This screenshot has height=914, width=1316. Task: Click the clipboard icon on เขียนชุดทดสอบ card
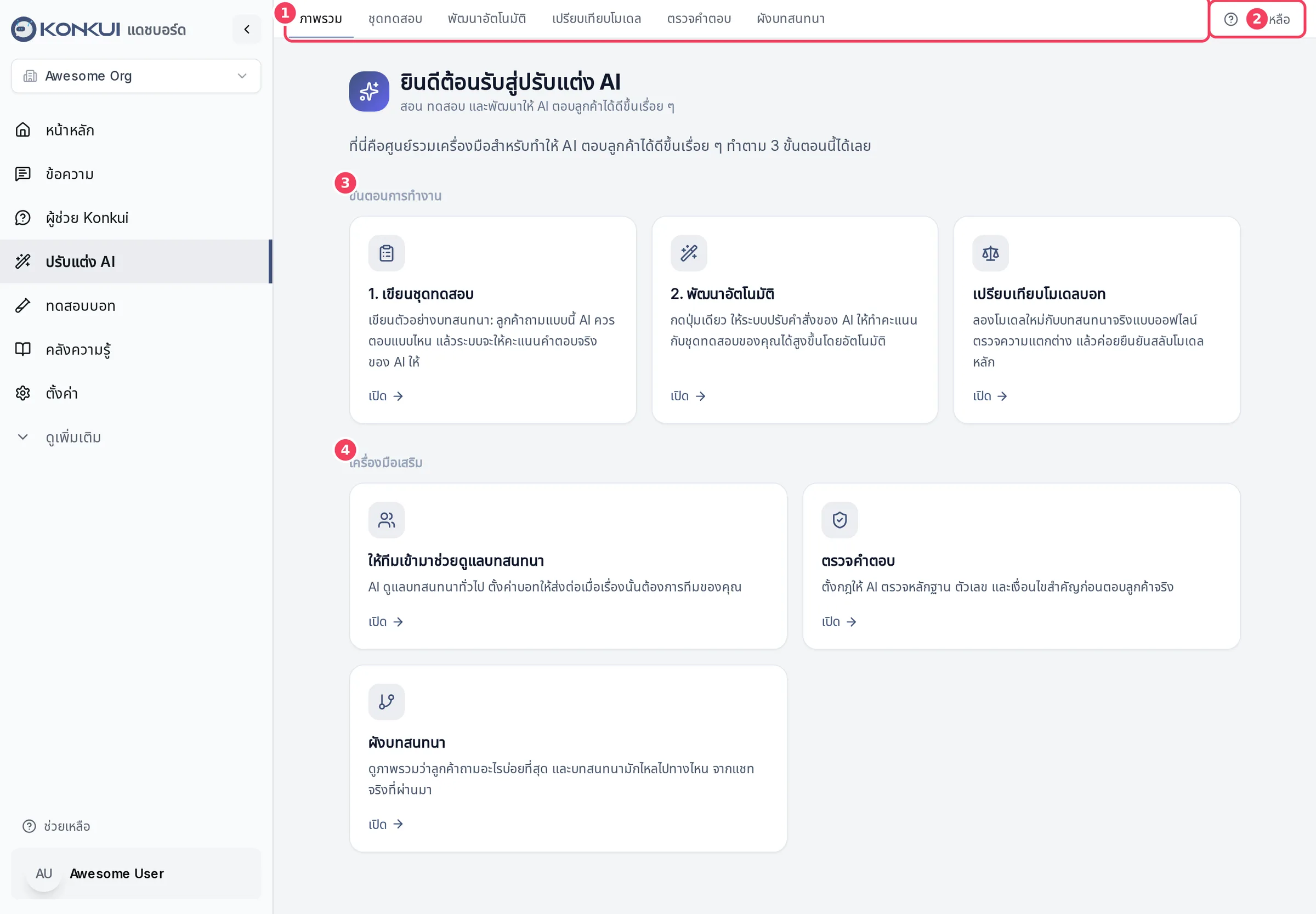387,253
